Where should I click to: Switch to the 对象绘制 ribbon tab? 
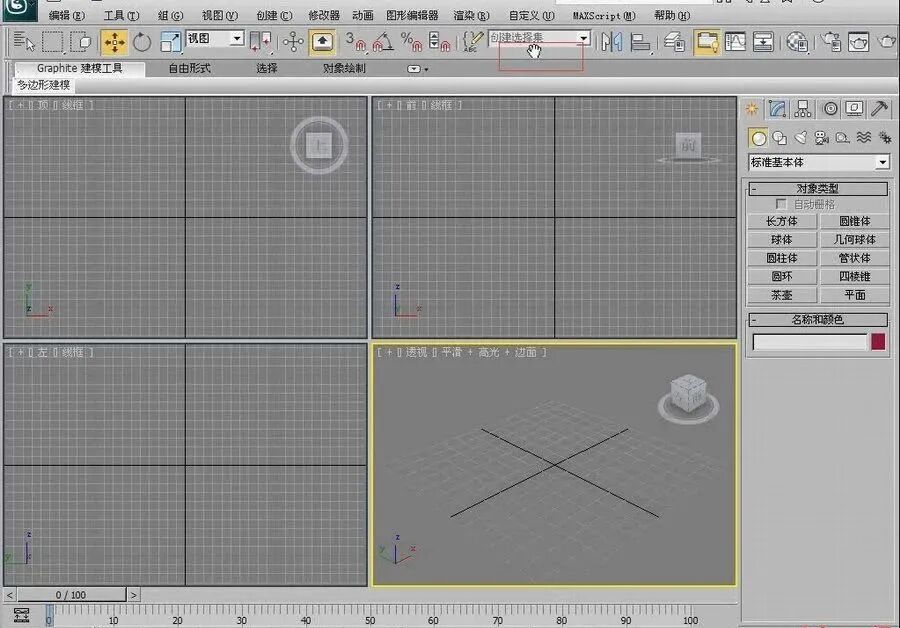coord(344,68)
